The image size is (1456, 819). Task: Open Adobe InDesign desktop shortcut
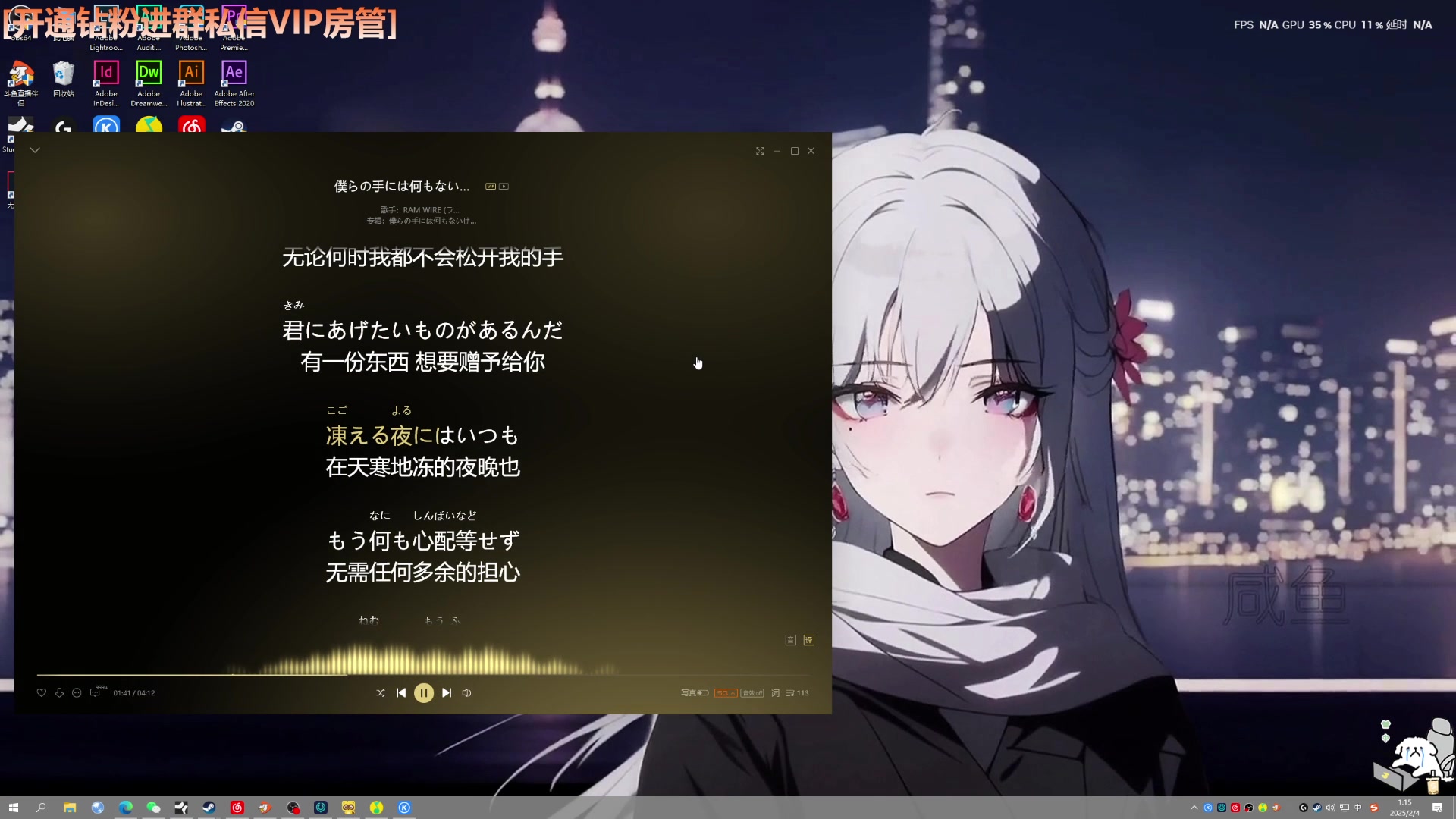106,83
